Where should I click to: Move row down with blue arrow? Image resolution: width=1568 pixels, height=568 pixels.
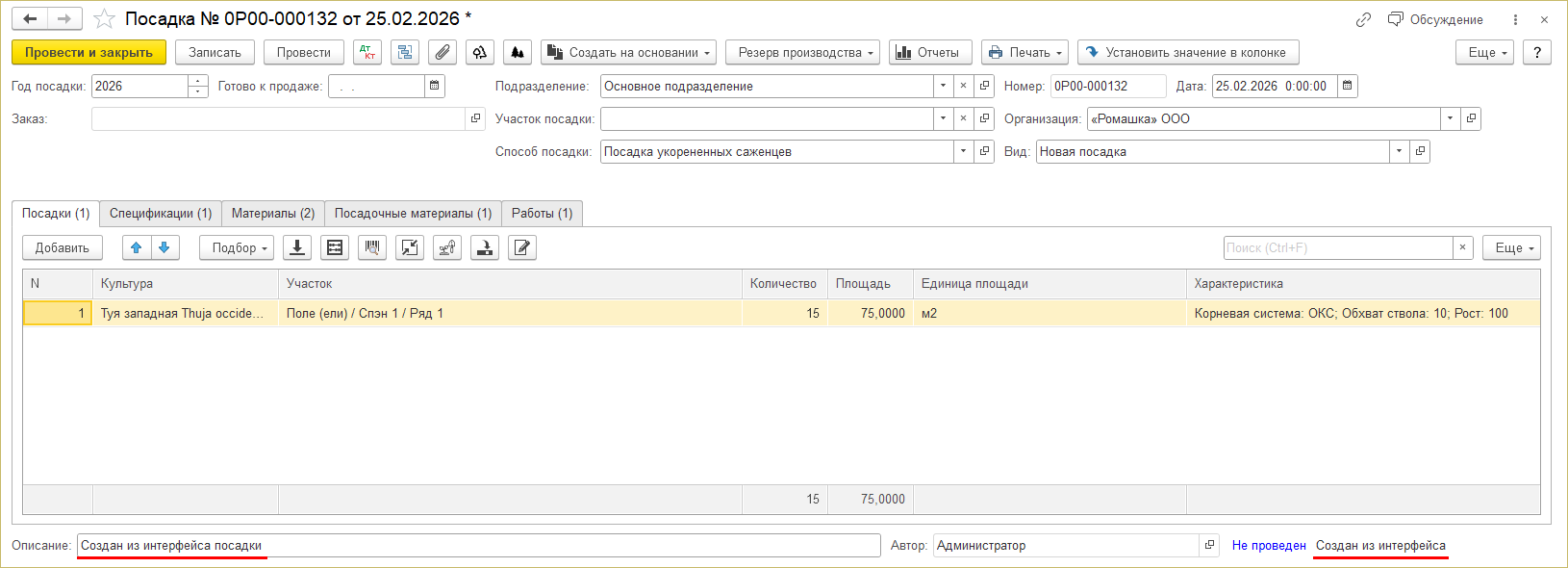tap(164, 248)
